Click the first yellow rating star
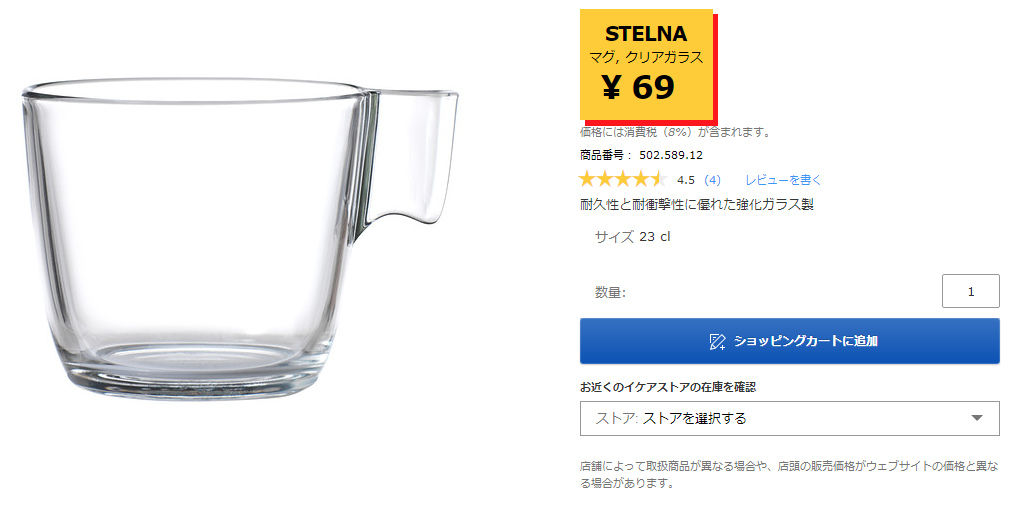 588,180
